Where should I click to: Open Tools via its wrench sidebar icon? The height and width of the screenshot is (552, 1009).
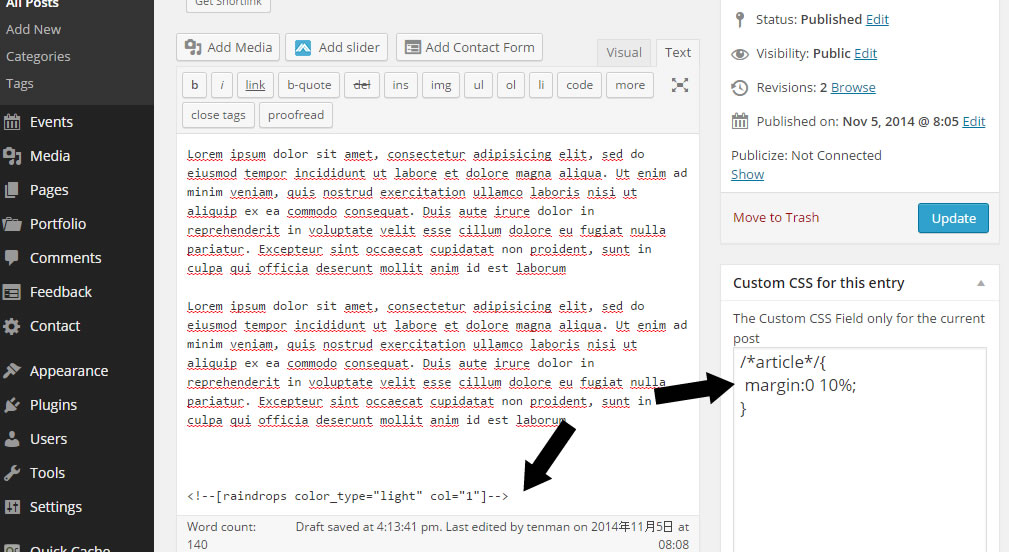click(x=12, y=473)
